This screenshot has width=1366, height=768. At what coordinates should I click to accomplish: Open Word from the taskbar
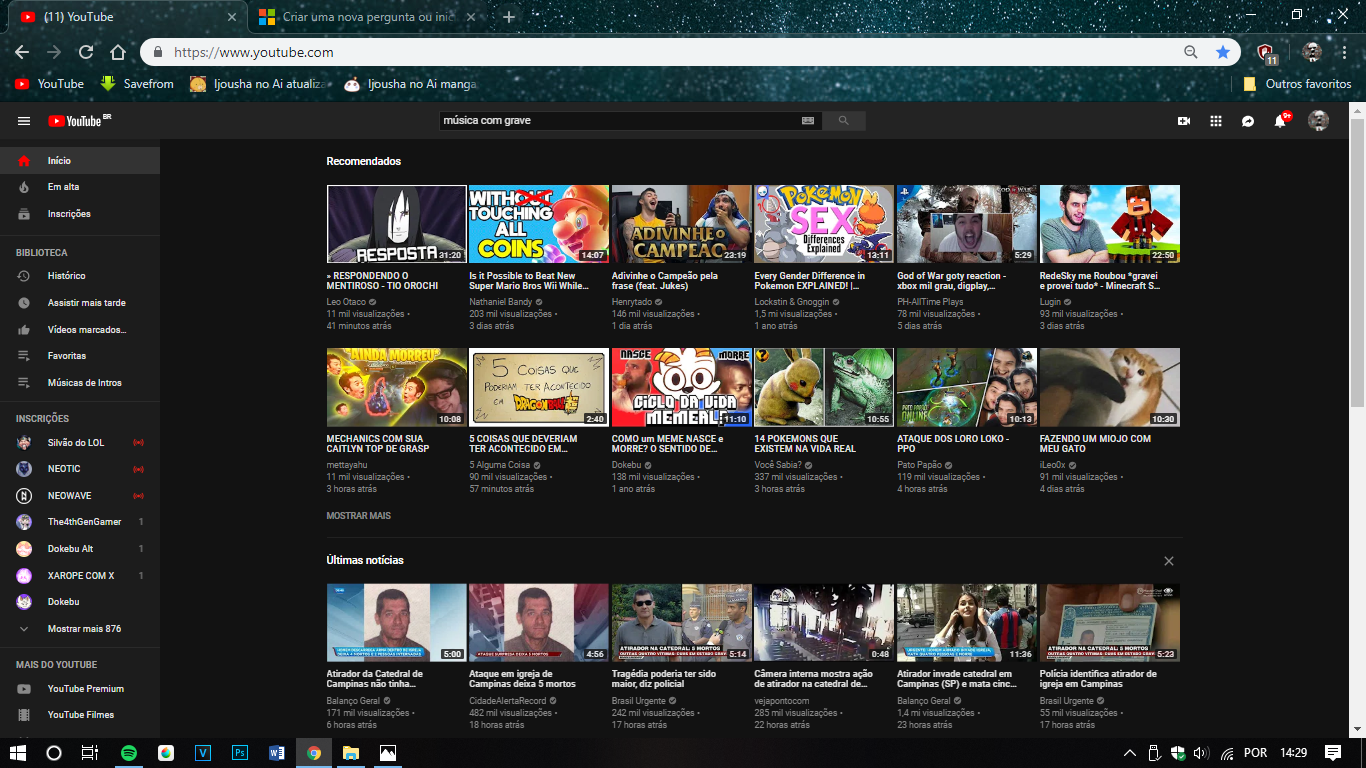click(277, 753)
